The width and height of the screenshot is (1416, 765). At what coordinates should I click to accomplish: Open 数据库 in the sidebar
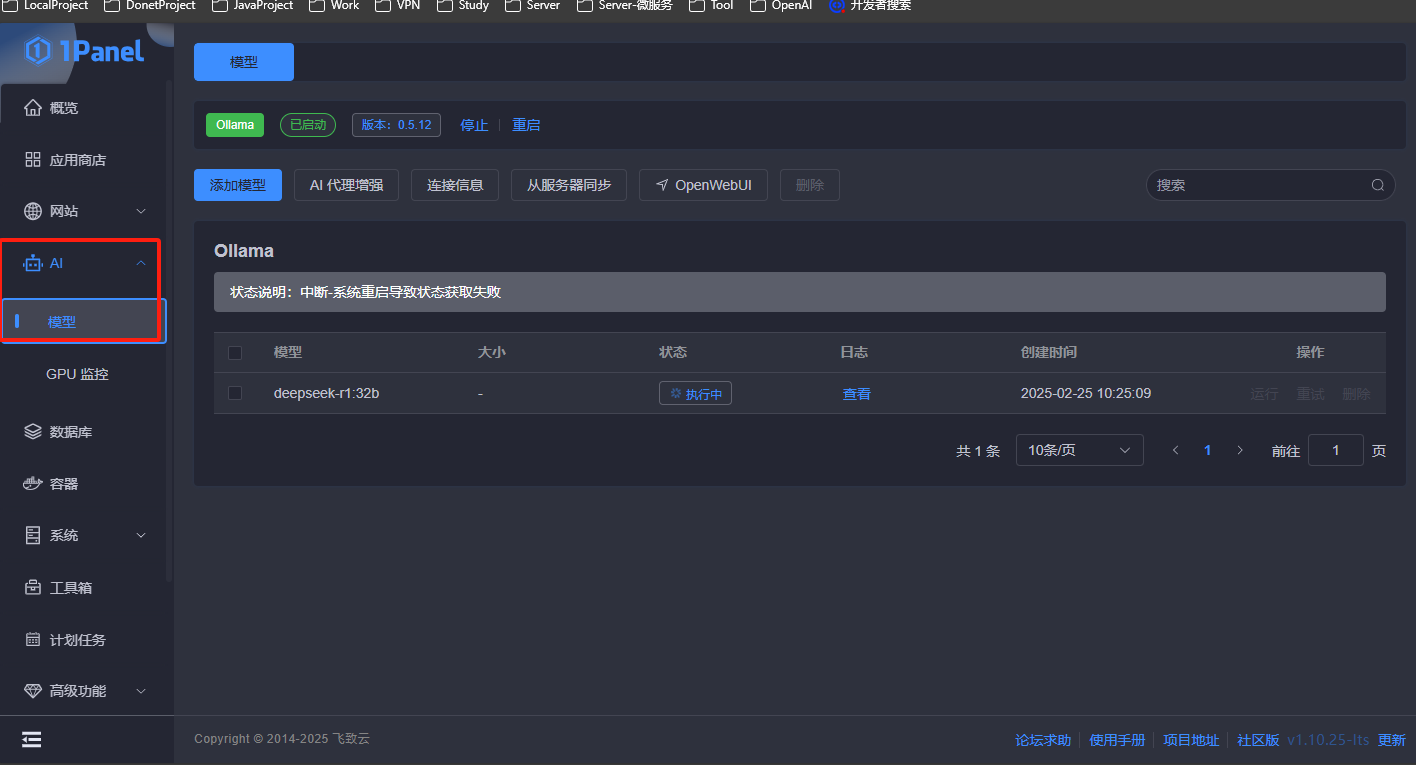[71, 432]
